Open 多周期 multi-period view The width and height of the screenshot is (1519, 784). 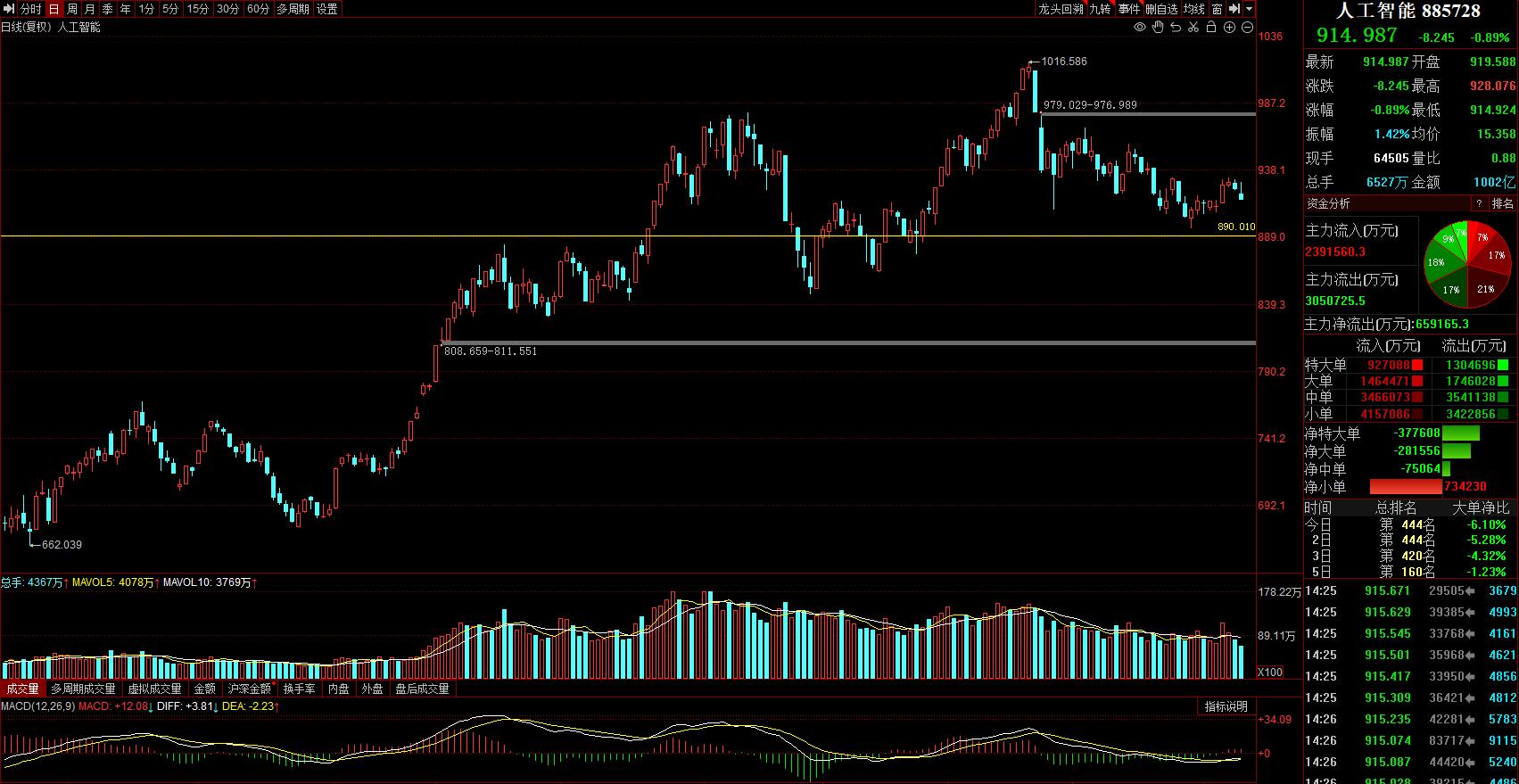293,9
